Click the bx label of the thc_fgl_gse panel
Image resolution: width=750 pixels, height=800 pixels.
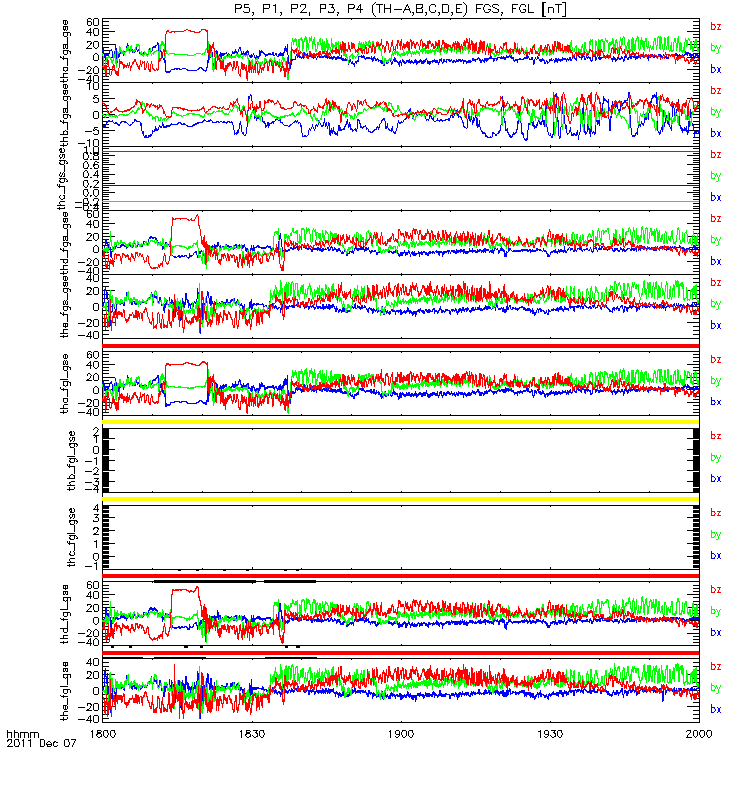pyautogui.click(x=715, y=556)
